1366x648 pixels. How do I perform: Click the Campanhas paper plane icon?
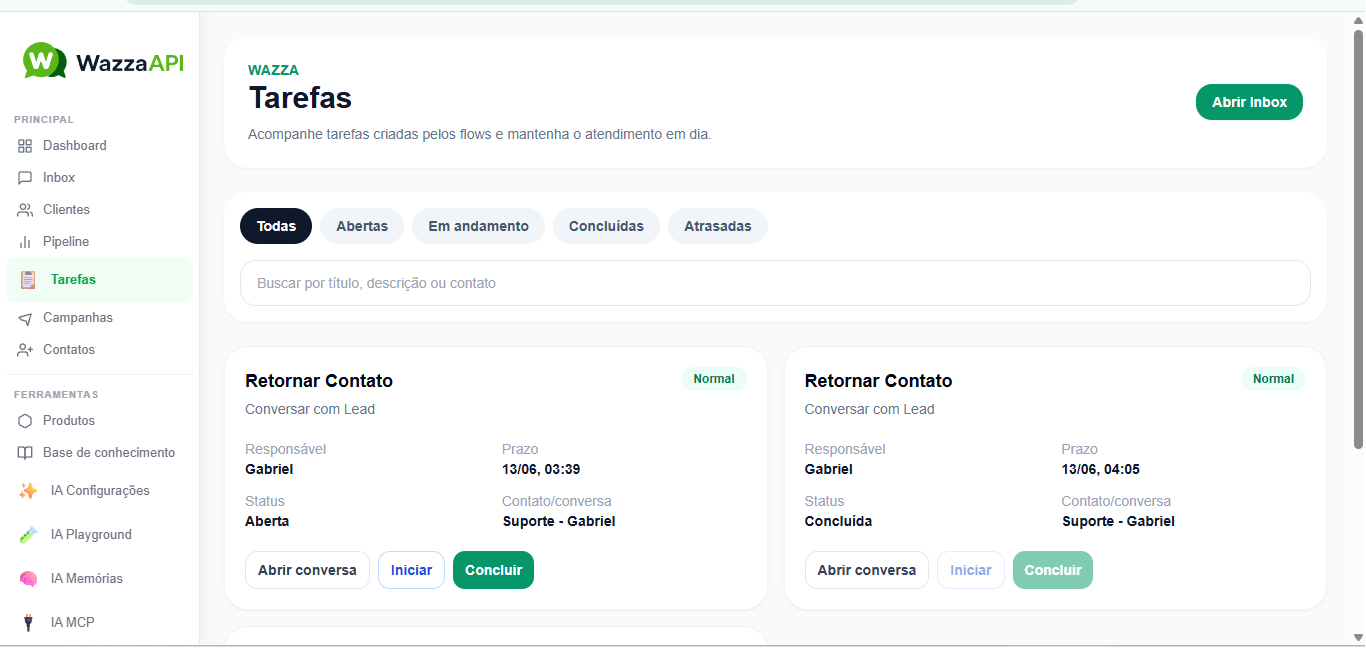[x=25, y=318]
